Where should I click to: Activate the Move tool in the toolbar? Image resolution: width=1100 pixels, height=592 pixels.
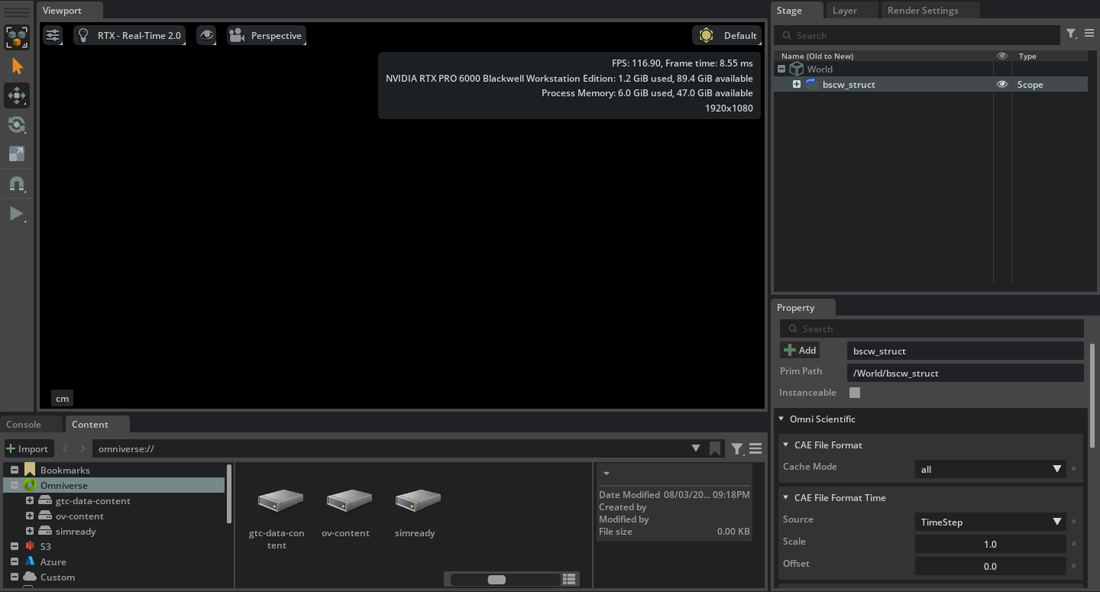pyautogui.click(x=17, y=95)
